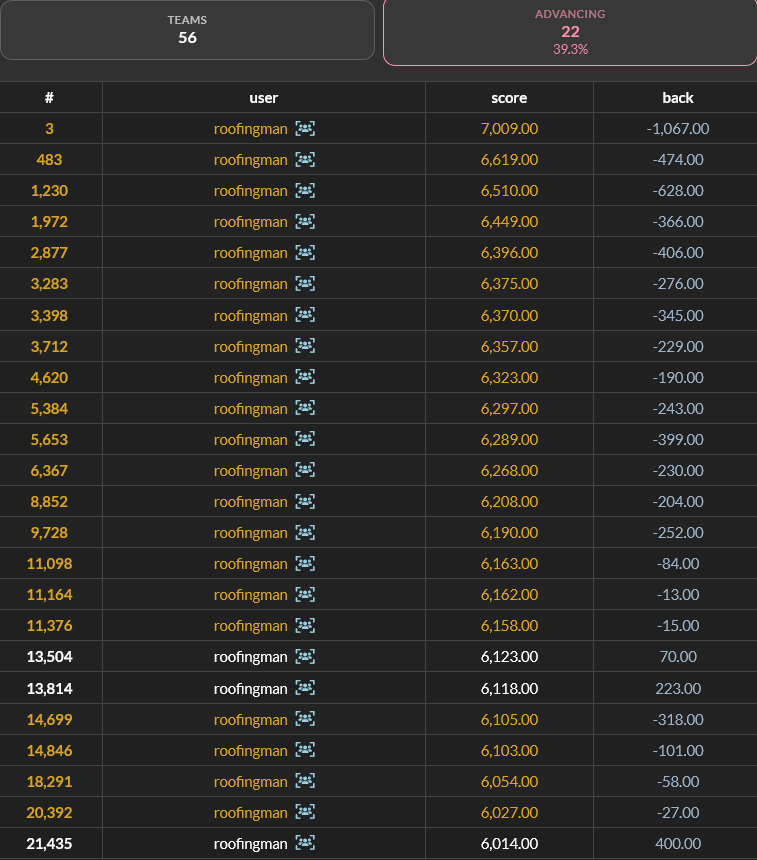Select score 6,323.00

pyautogui.click(x=509, y=377)
